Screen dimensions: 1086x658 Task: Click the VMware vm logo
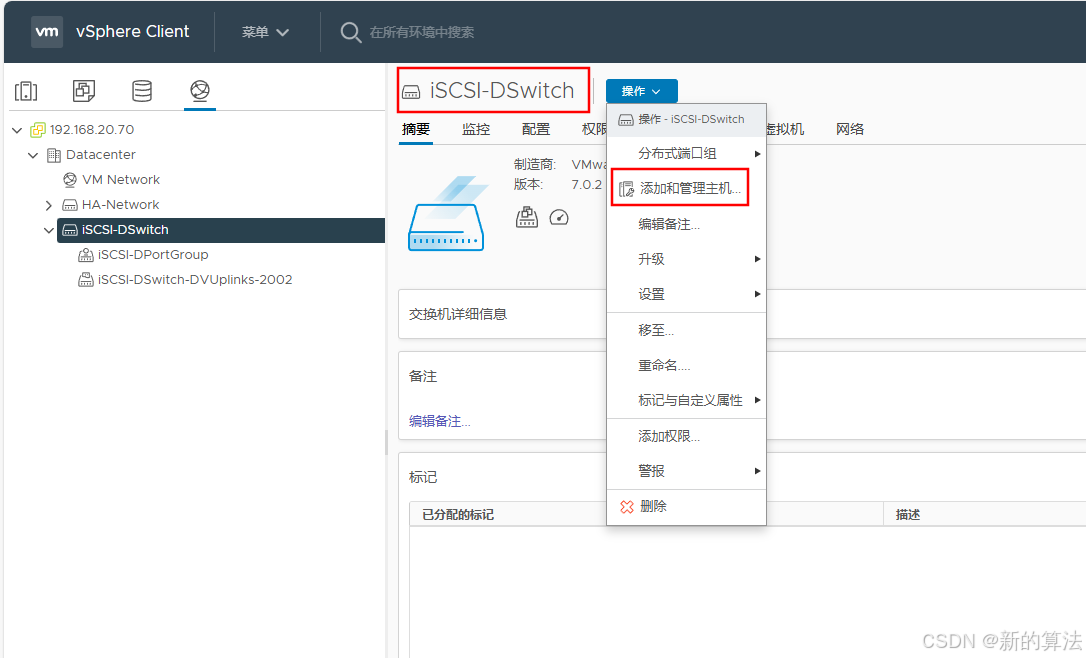click(x=47, y=32)
